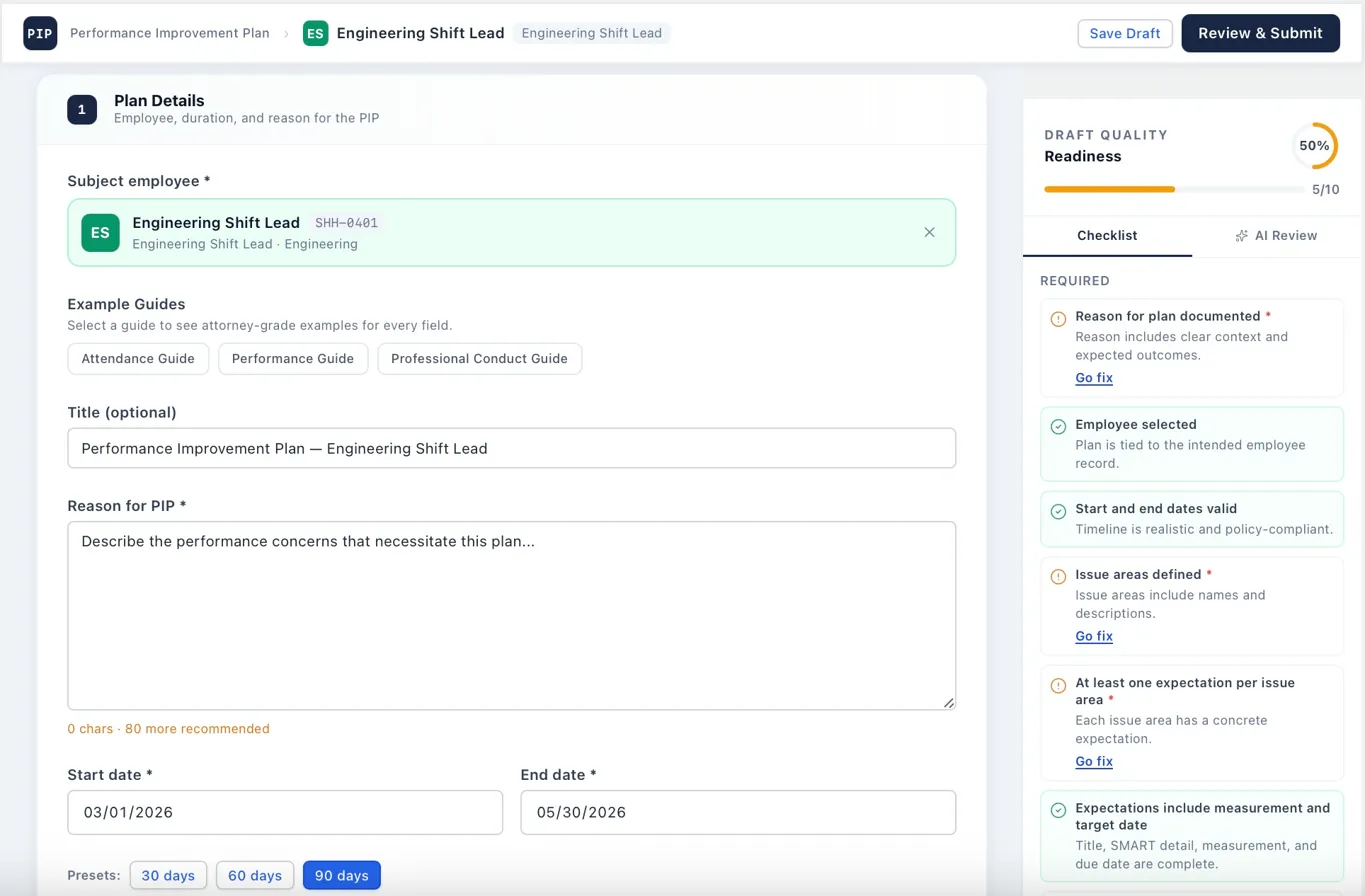Switch to the Checklist tab
This screenshot has height=896, width=1365.
point(1107,236)
